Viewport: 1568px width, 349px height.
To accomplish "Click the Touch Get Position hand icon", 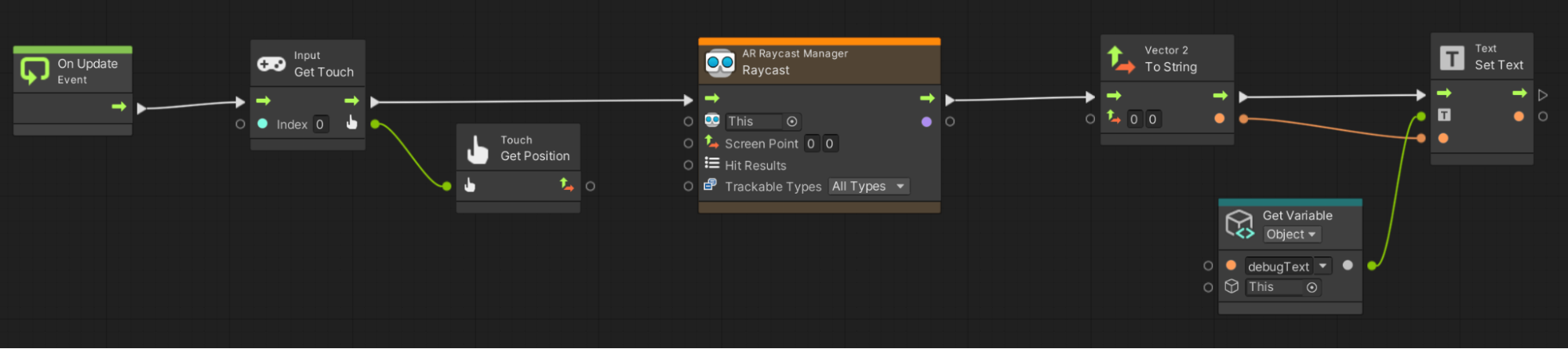I will 478,149.
